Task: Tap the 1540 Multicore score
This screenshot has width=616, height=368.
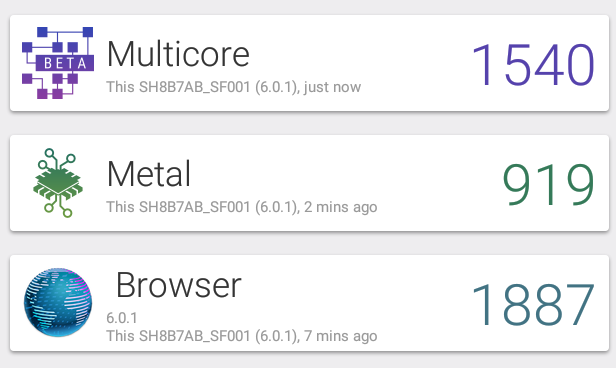Action: click(533, 65)
